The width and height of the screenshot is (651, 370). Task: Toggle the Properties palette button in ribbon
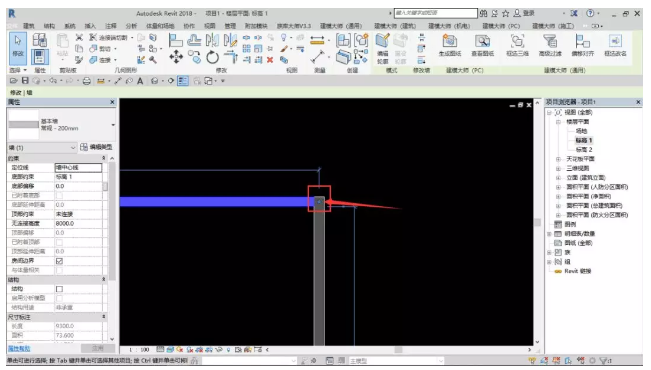click(40, 57)
